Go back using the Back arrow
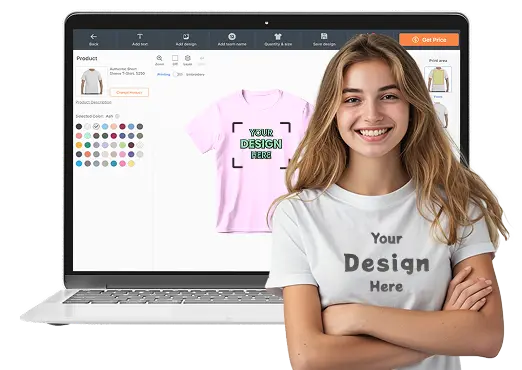This screenshot has width=522, height=370. click(x=94, y=39)
